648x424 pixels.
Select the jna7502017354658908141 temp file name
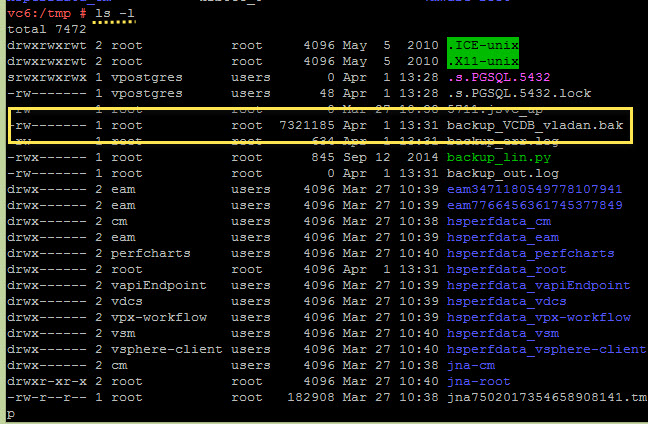click(546, 398)
